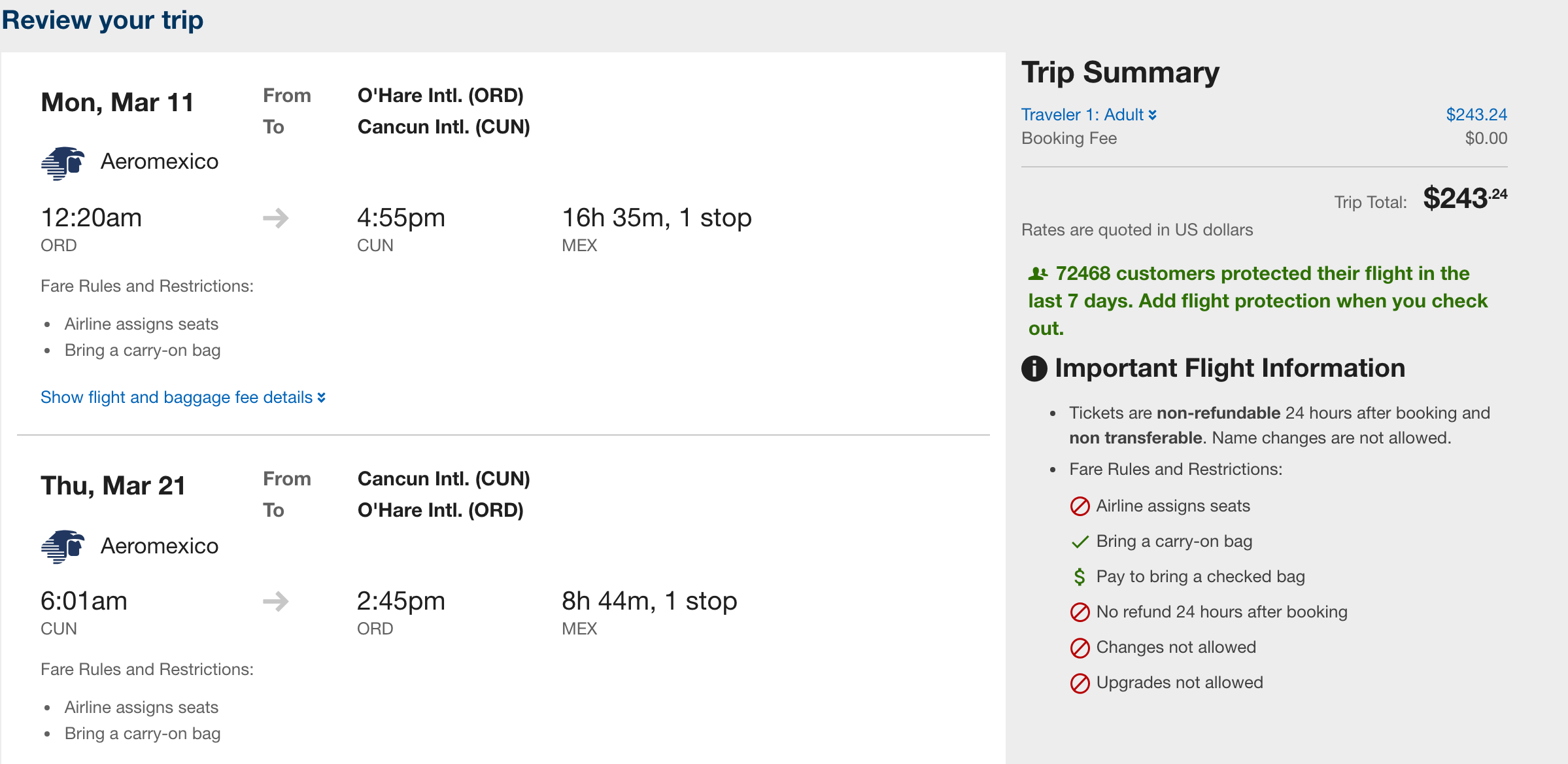
Task: Click the Mon, Mar 11 departure date heading
Action: coord(118,103)
